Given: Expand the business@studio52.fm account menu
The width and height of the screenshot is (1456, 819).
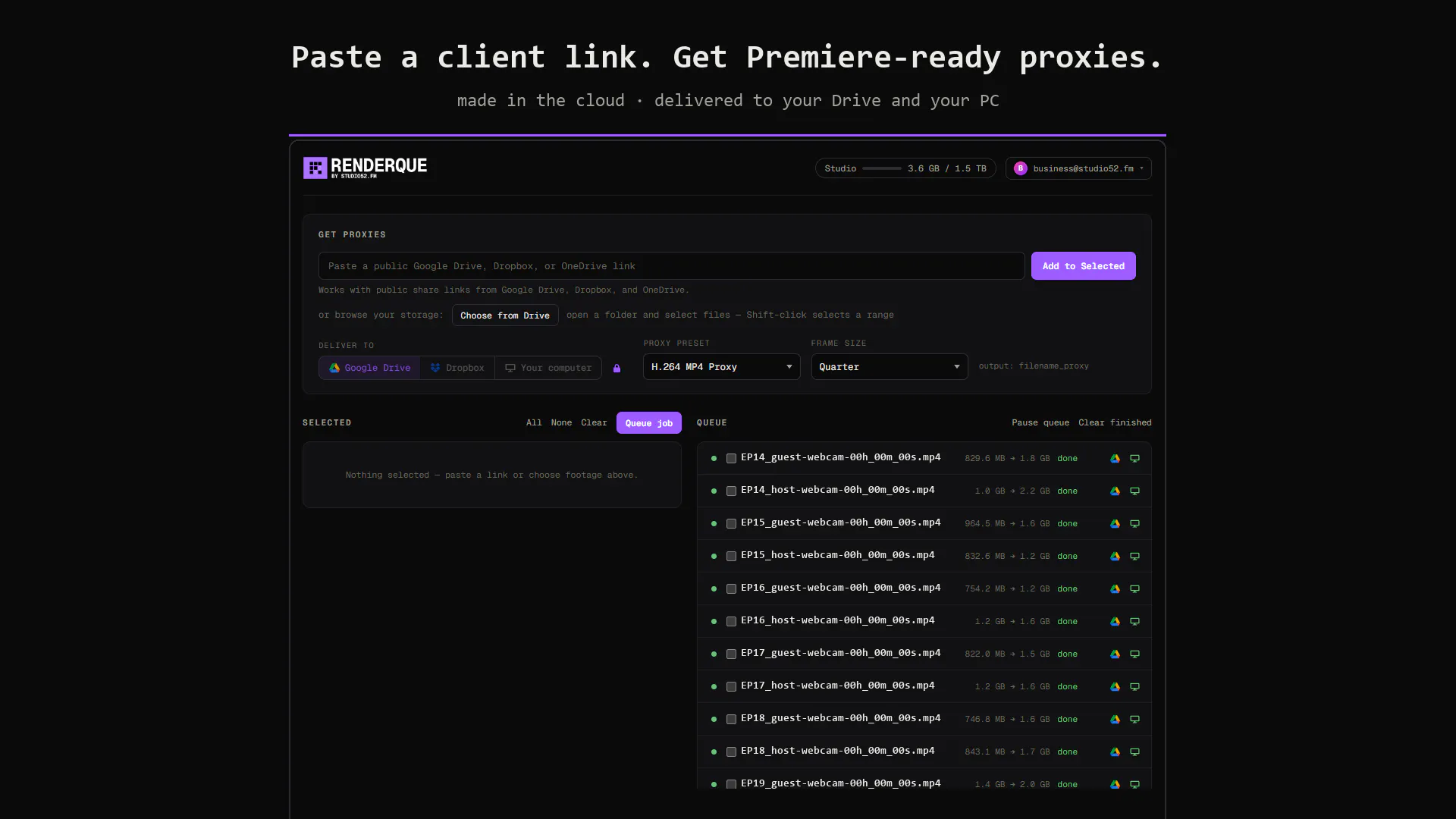Looking at the screenshot, I should (1078, 168).
